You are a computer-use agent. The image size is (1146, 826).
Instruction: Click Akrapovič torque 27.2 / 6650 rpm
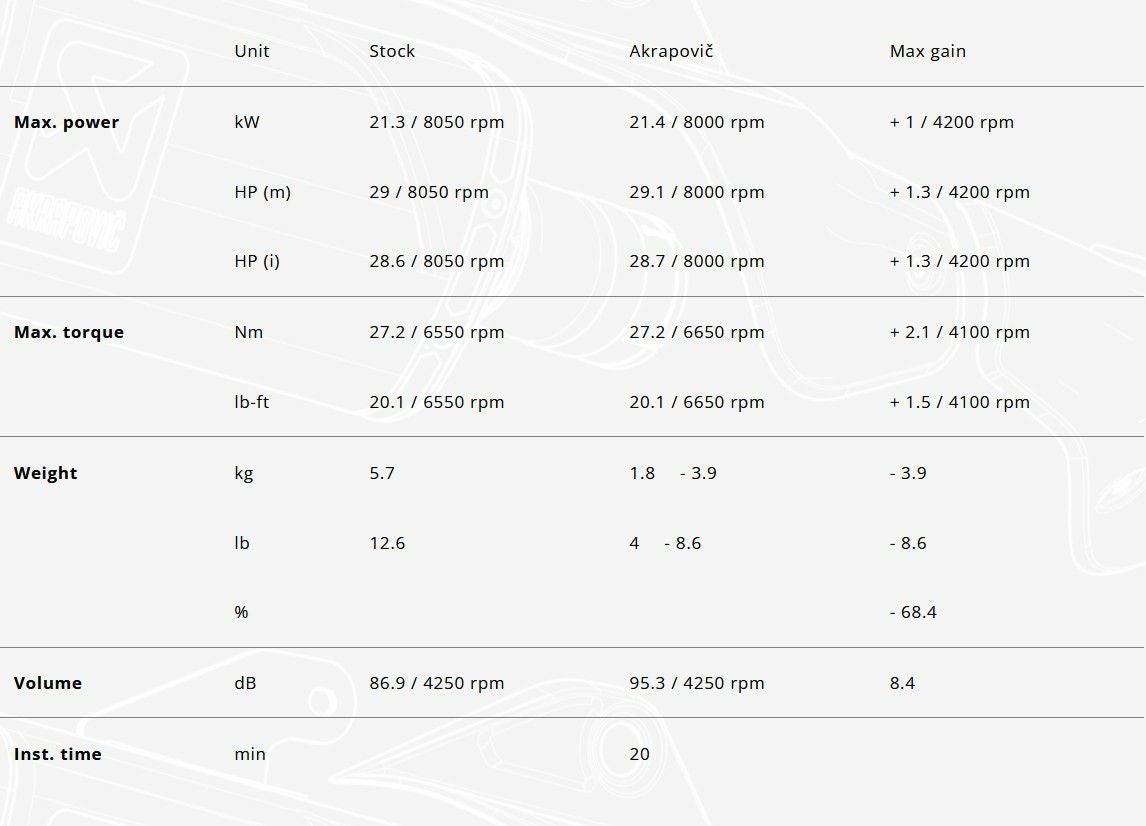(x=696, y=332)
